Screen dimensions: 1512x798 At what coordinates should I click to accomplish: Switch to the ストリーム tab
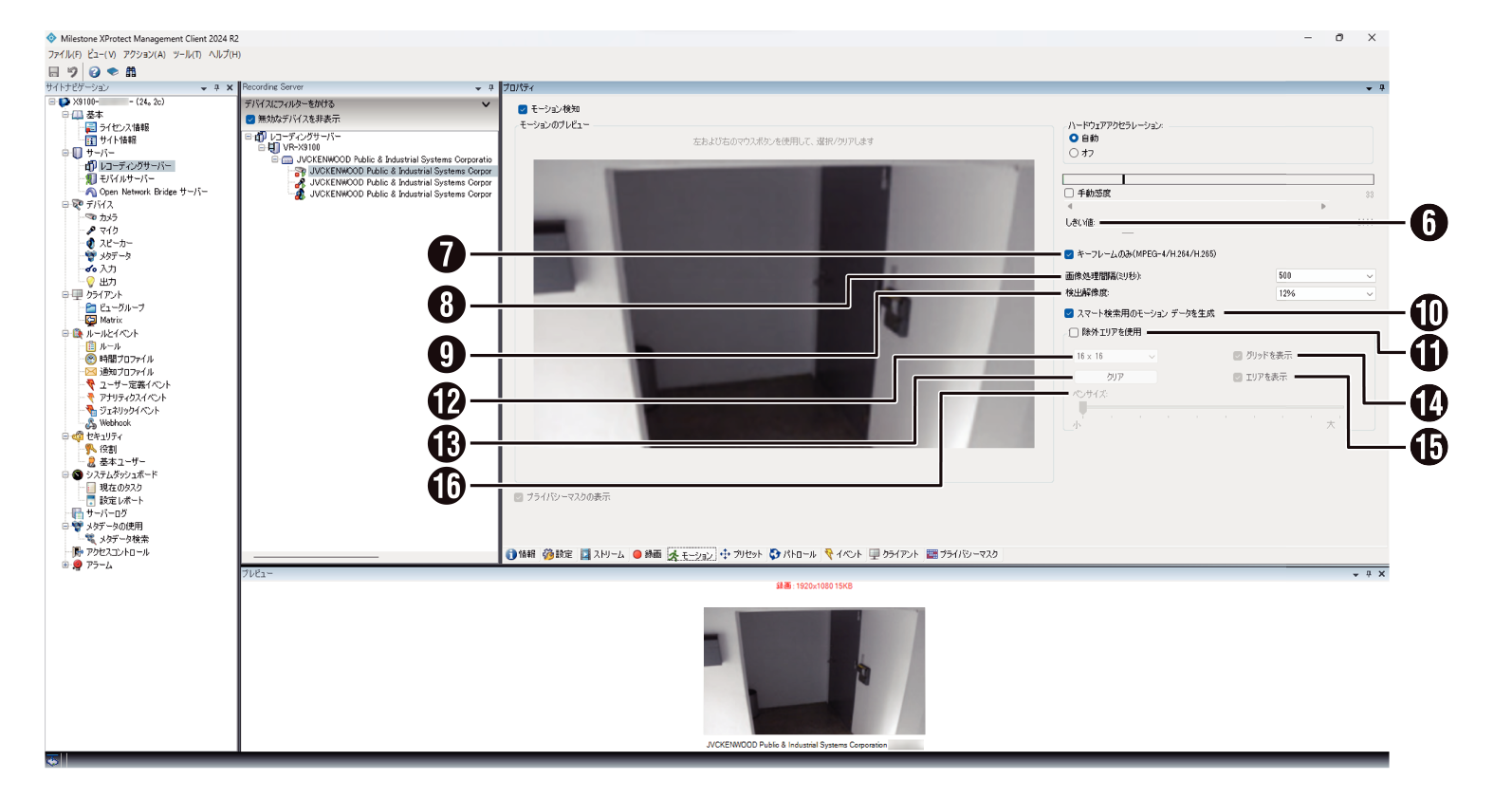pos(602,554)
